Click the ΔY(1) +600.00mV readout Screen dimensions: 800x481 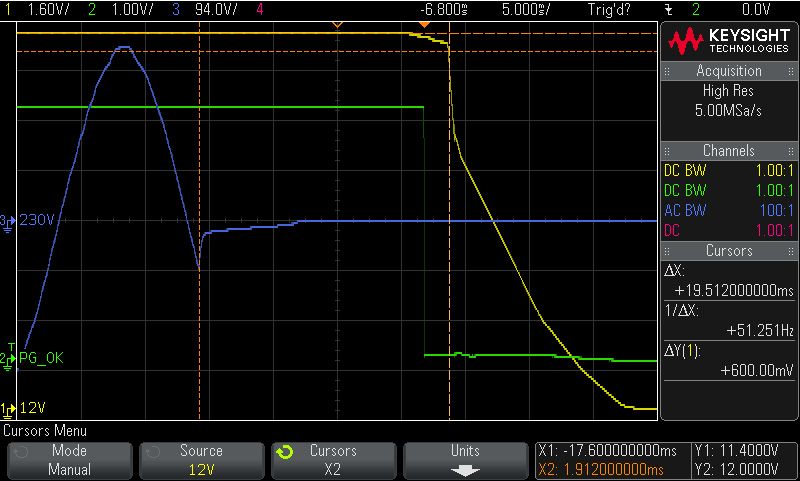[728, 361]
